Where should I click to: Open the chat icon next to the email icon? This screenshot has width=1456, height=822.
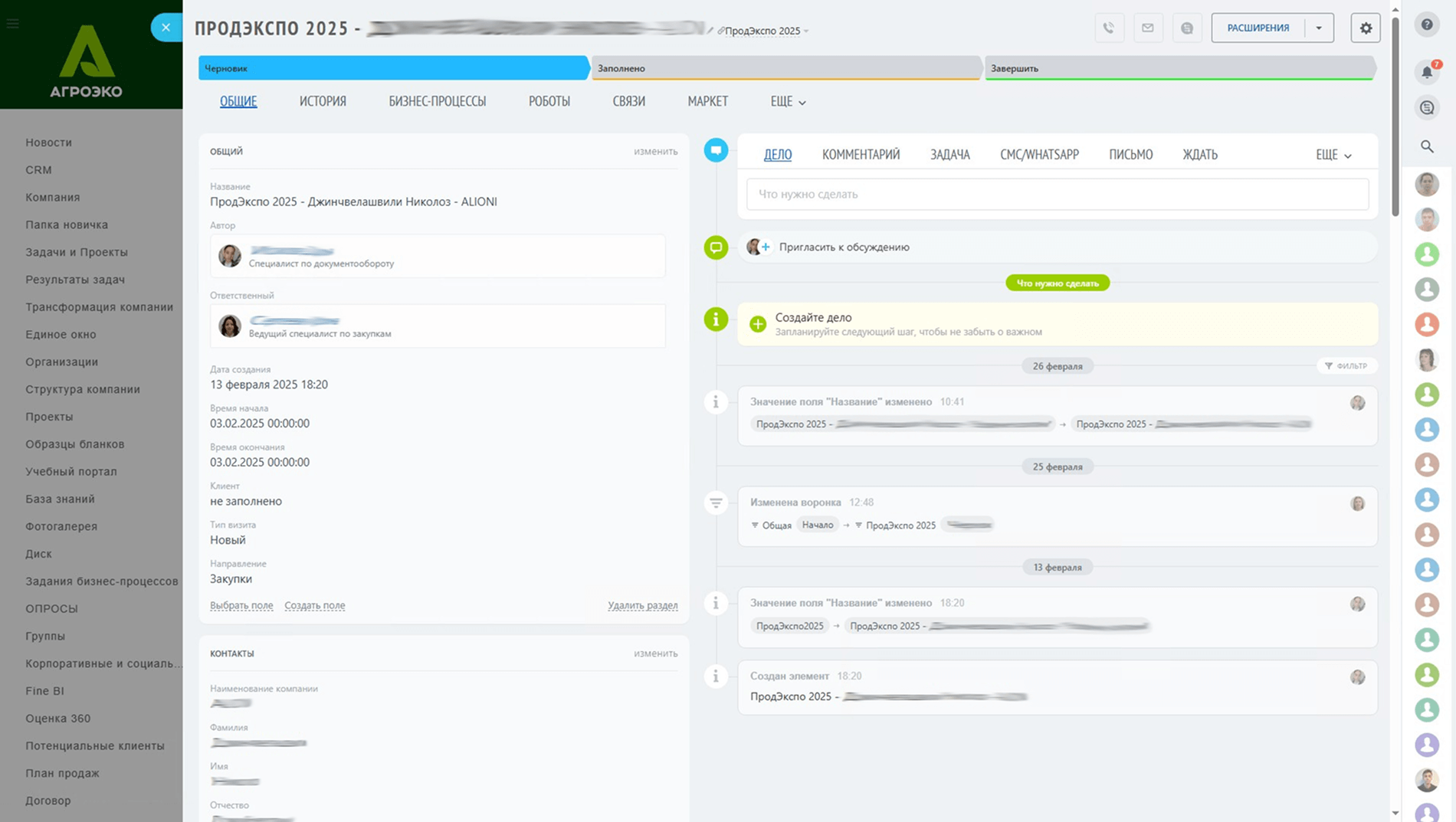pyautogui.click(x=1186, y=28)
